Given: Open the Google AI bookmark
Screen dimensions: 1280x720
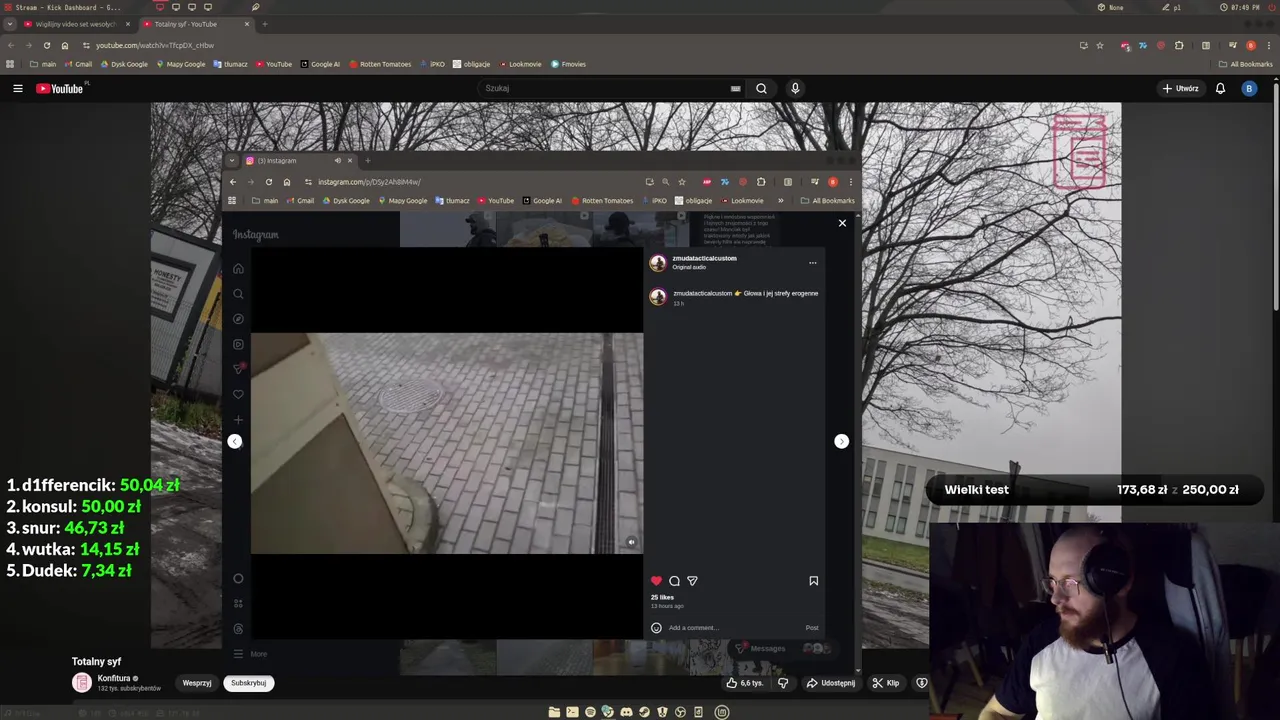Looking at the screenshot, I should (320, 64).
